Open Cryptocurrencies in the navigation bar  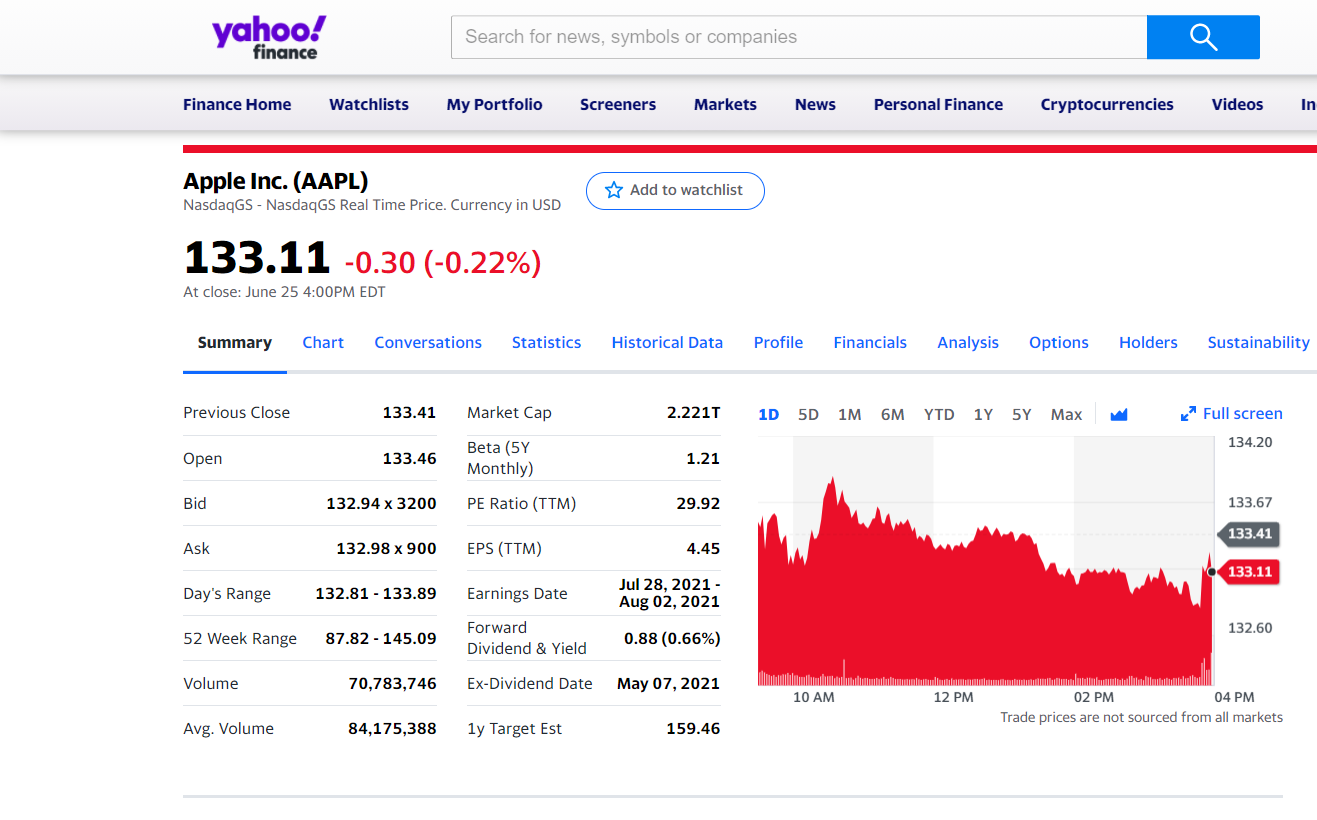pos(1107,104)
